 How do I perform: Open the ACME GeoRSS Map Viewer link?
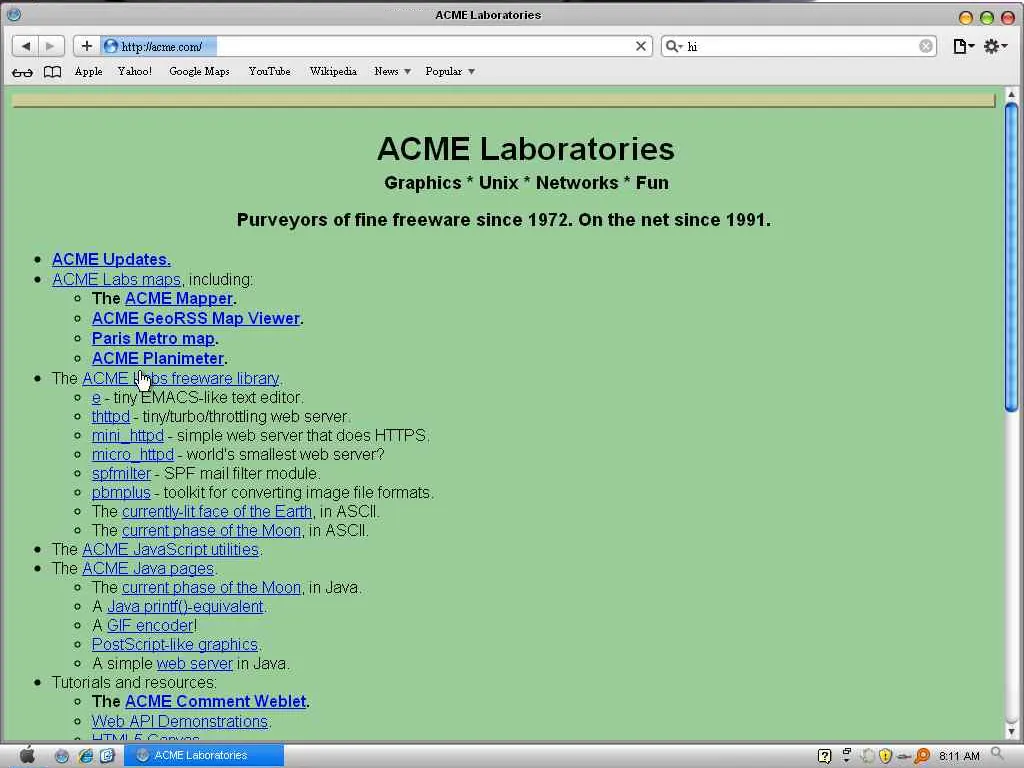point(196,318)
